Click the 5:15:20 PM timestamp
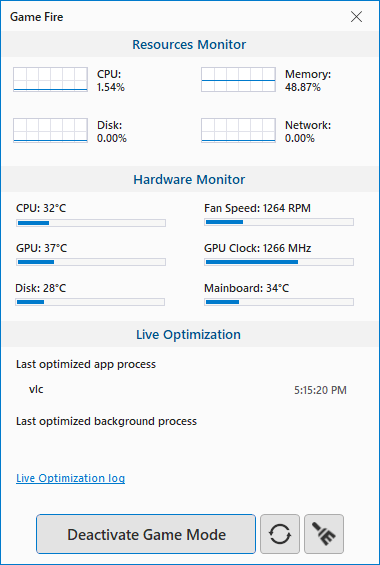The image size is (380, 565). (320, 390)
